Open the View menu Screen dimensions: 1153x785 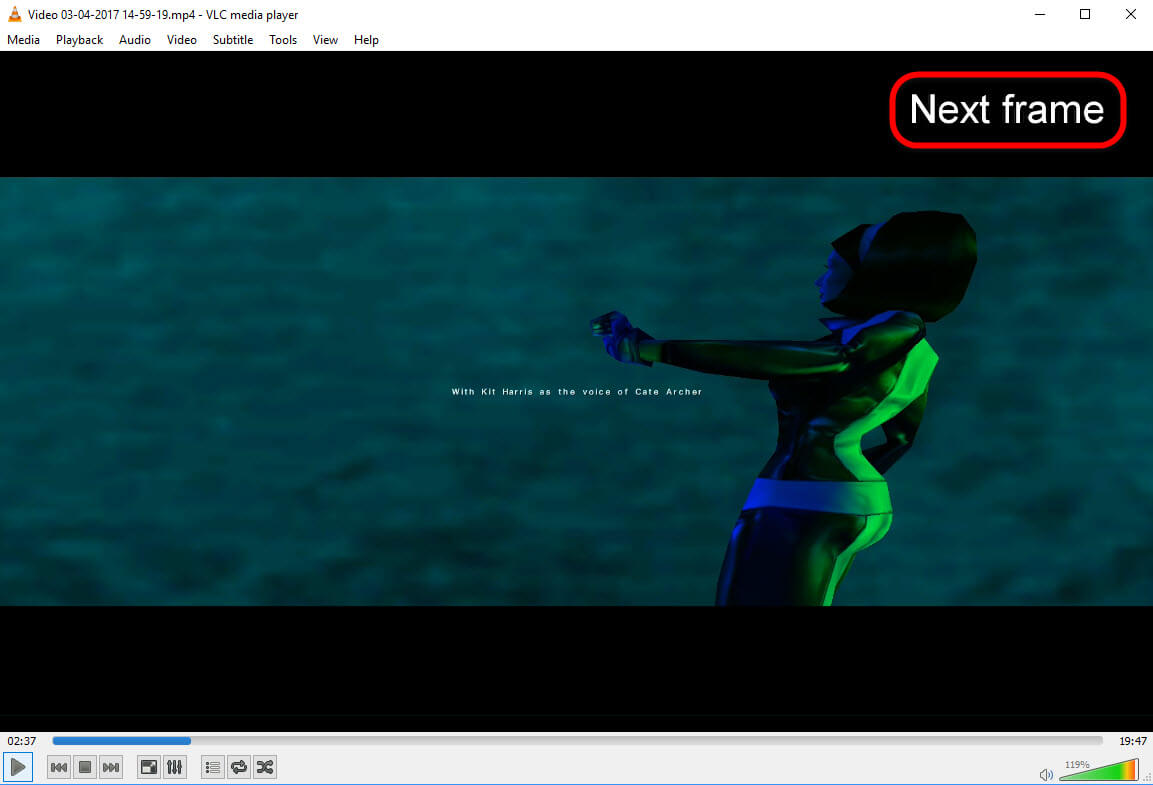tap(325, 40)
